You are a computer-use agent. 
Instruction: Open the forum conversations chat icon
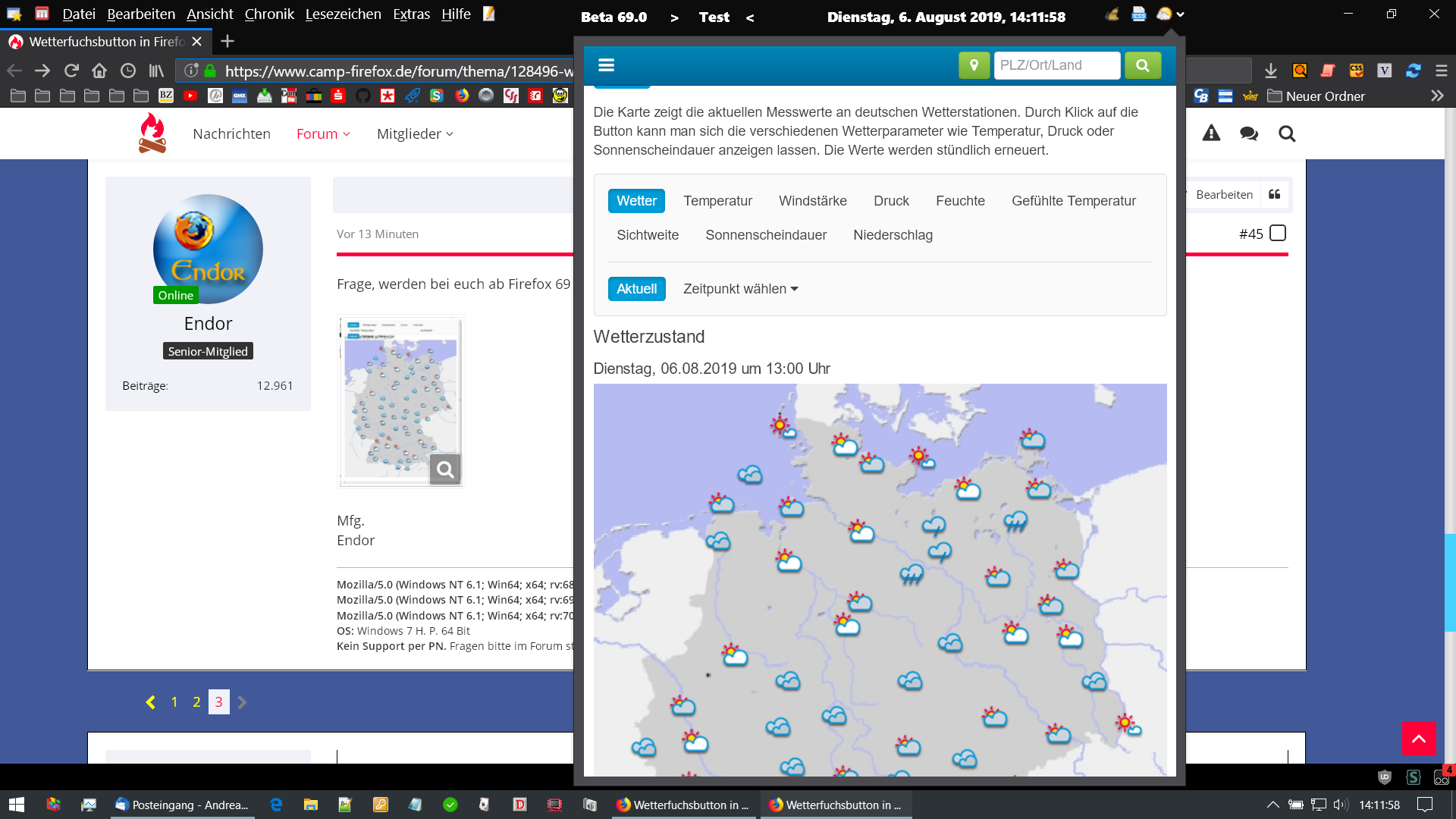point(1248,133)
